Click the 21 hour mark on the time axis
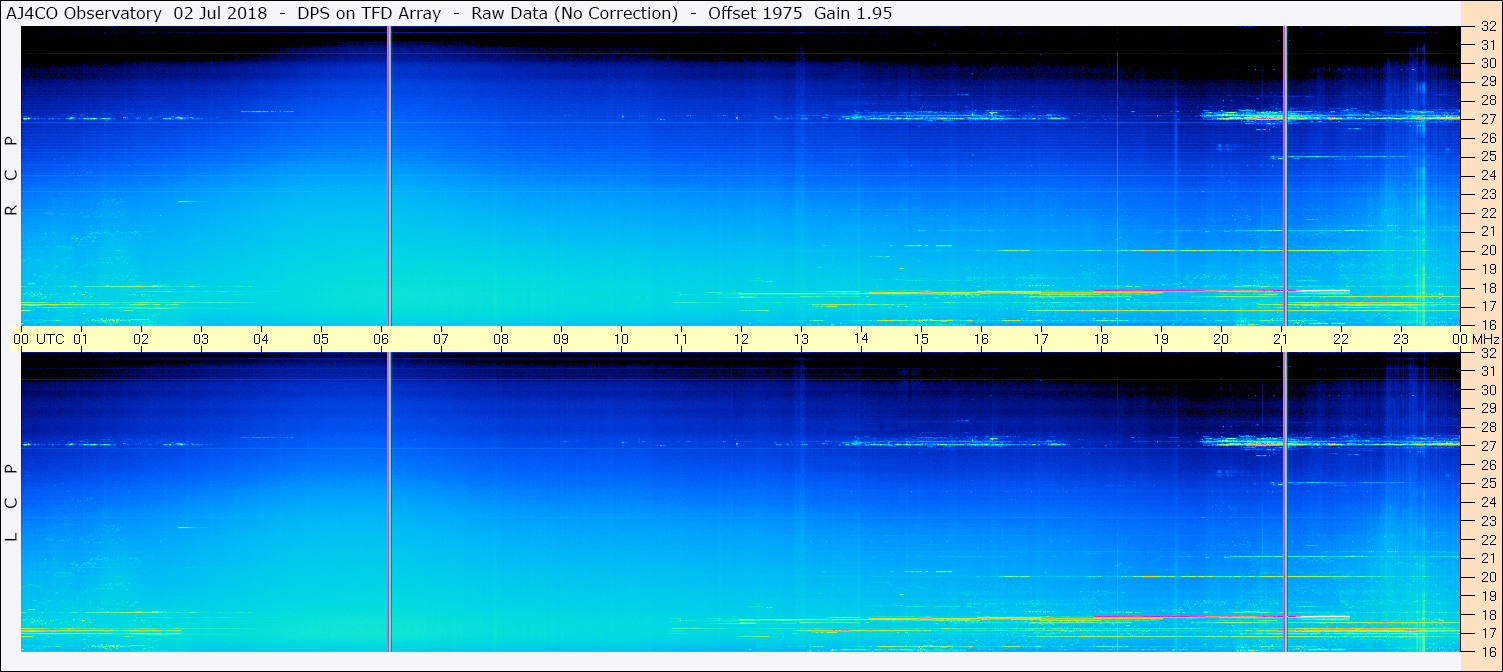Screen dimensions: 1503x672 tap(1281, 339)
